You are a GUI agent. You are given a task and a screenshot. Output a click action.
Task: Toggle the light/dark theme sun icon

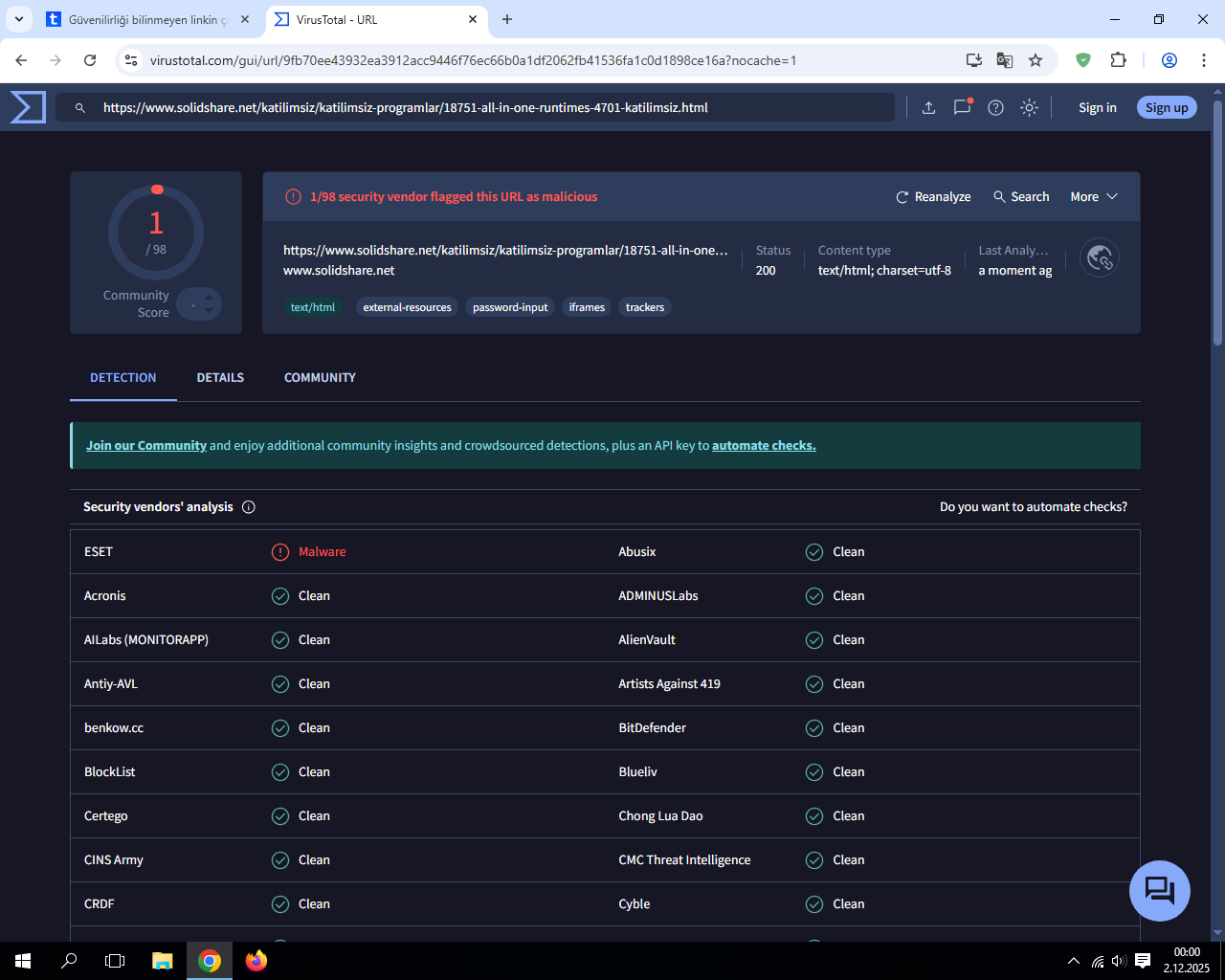pos(1029,108)
